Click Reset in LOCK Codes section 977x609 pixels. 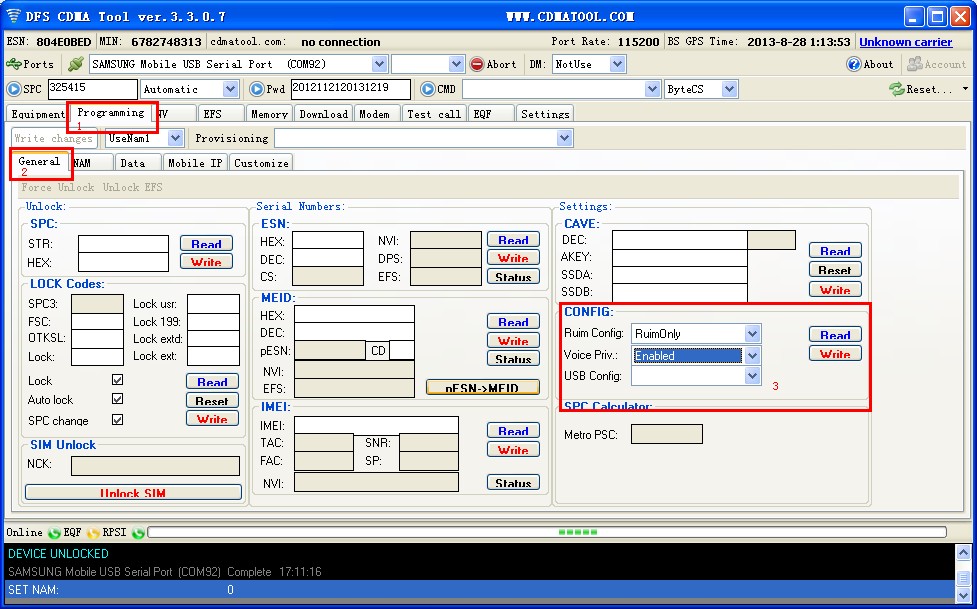(212, 401)
